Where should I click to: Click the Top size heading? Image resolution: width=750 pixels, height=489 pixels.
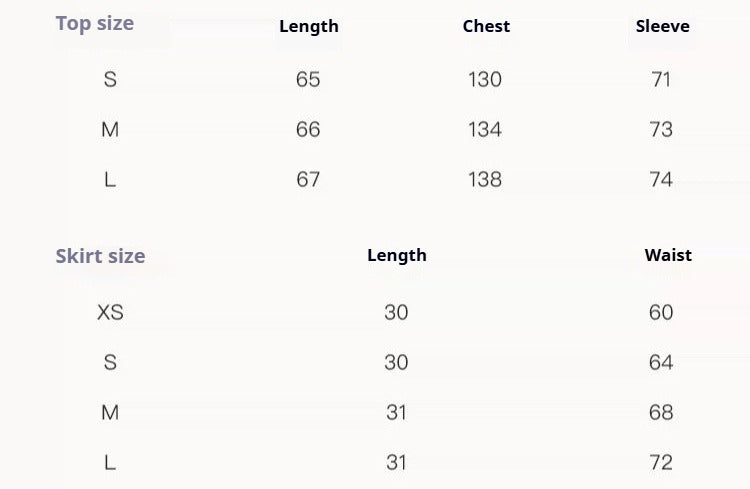pyautogui.click(x=95, y=23)
